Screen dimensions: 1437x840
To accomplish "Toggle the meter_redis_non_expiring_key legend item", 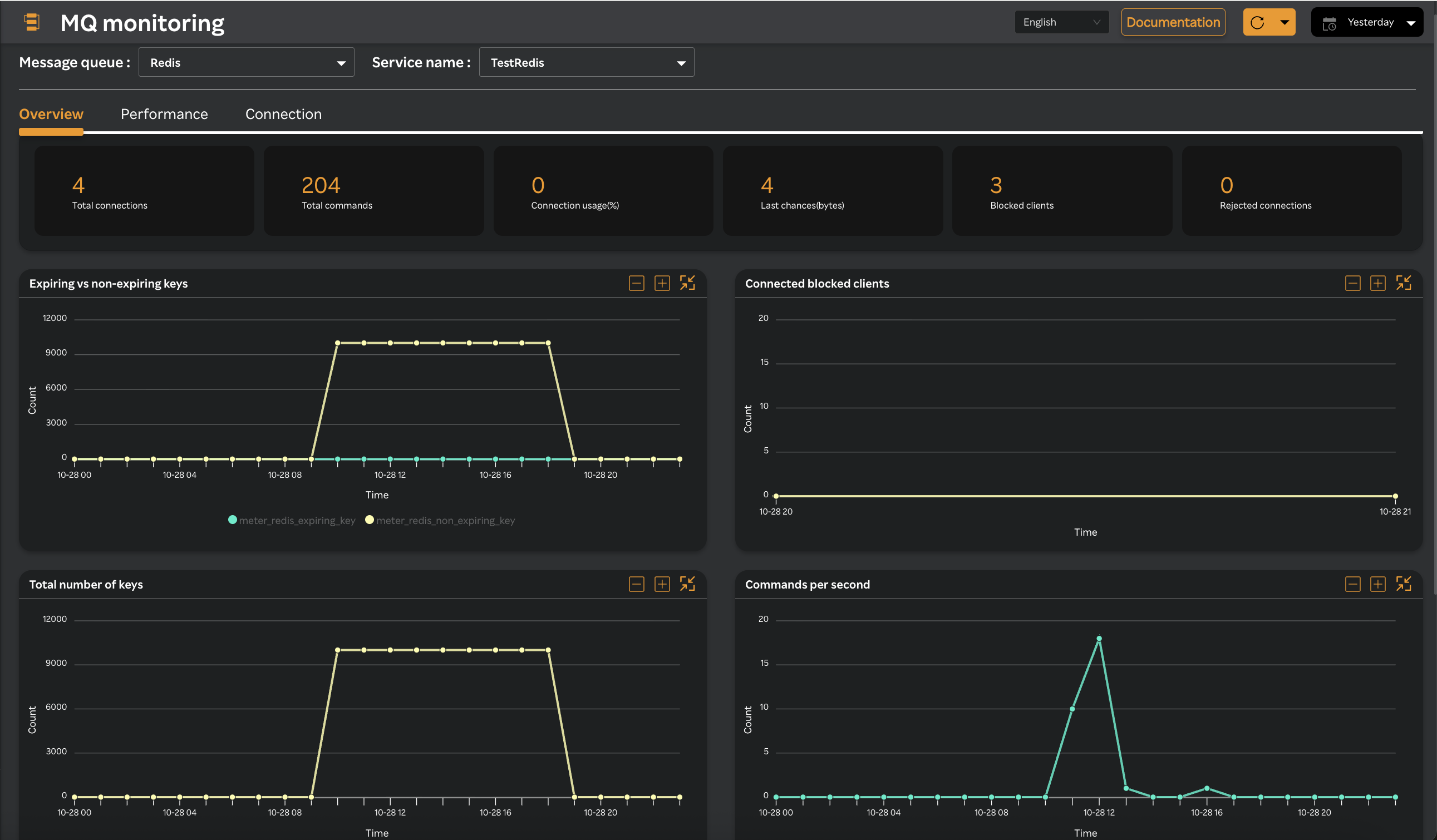I will click(440, 520).
